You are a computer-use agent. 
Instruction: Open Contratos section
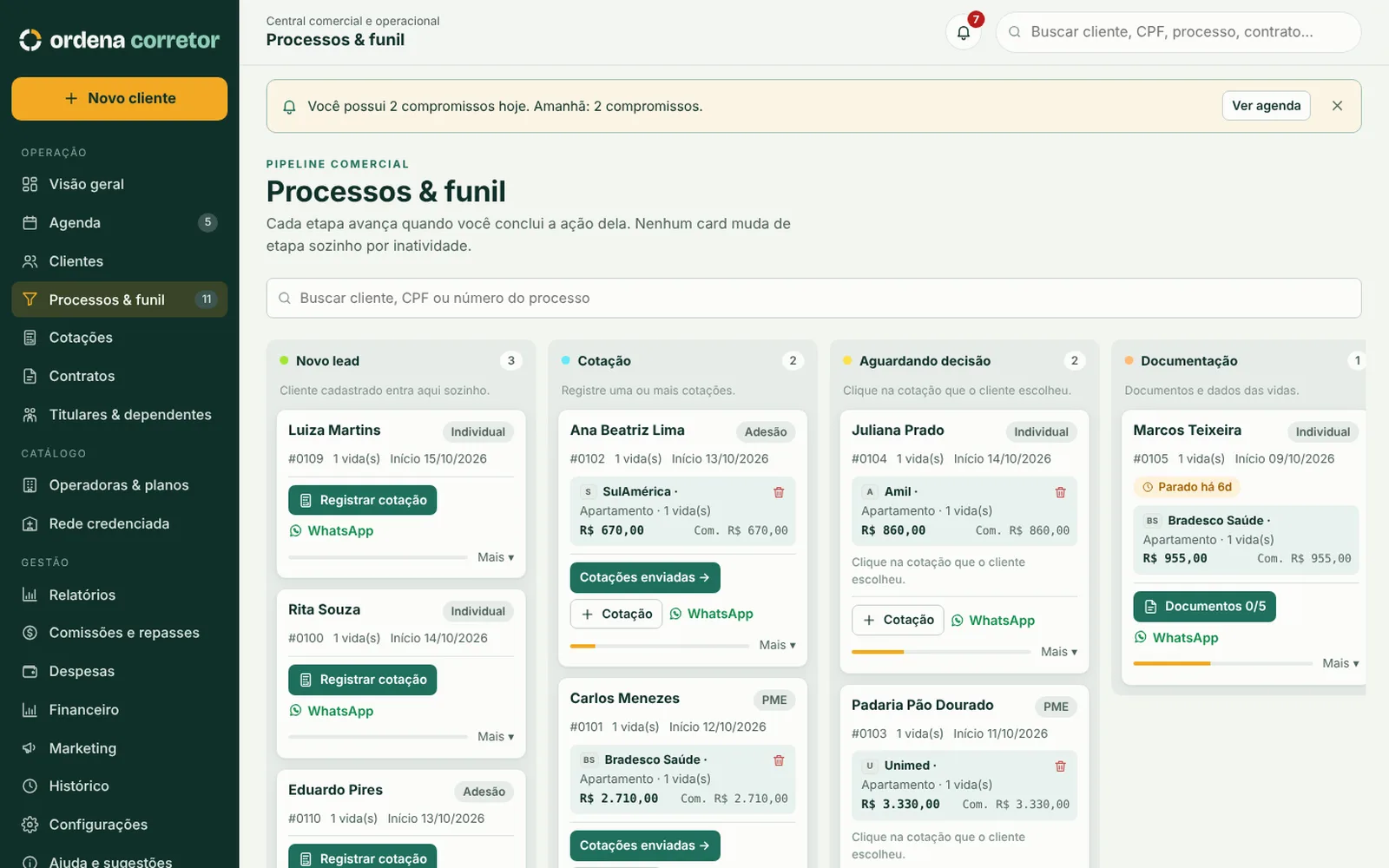(x=120, y=376)
